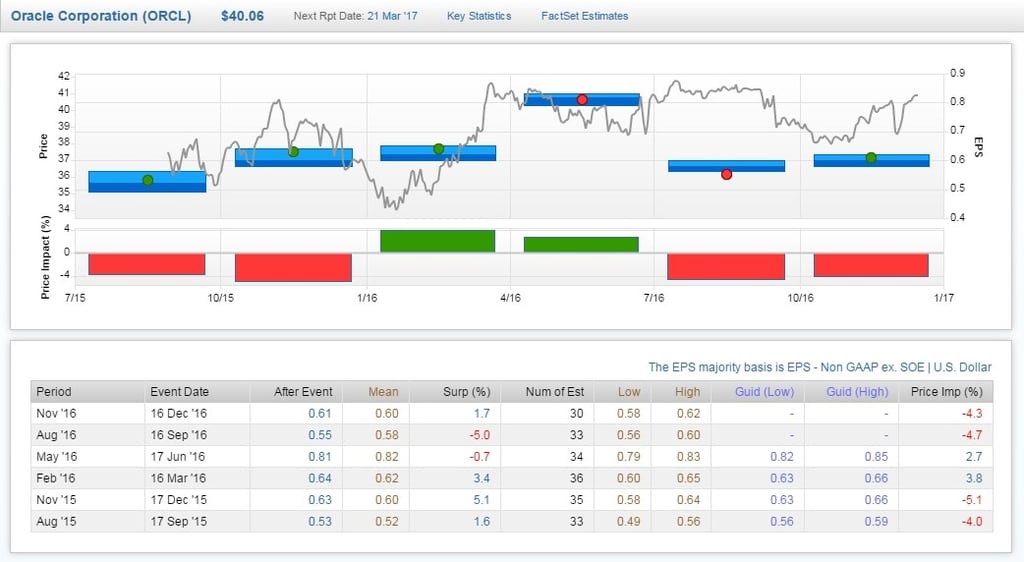Click event date 17 Jun '16
The width and height of the screenshot is (1024, 562).
click(178, 456)
